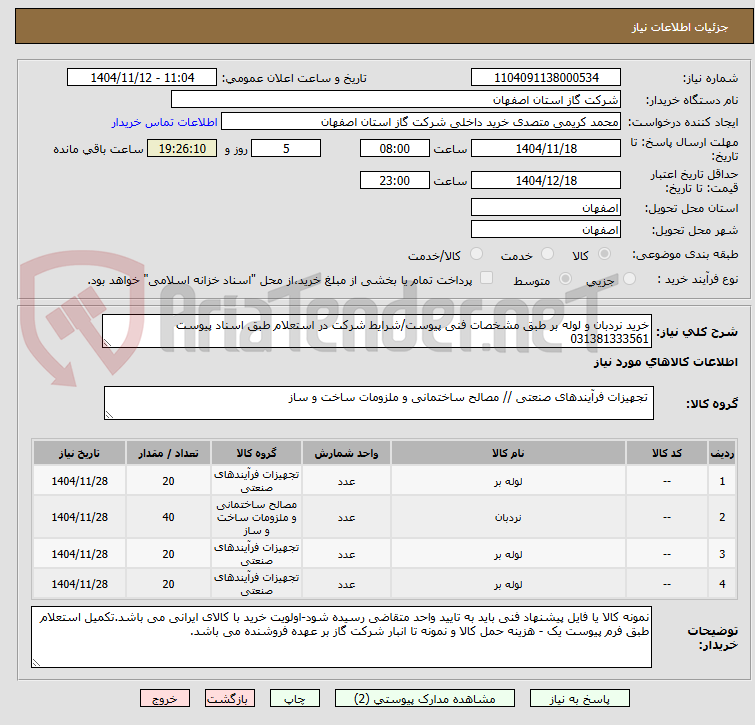The width and height of the screenshot is (755, 725).
Task: Click date 1404/11/28 in row 4
Action: (x=79, y=584)
